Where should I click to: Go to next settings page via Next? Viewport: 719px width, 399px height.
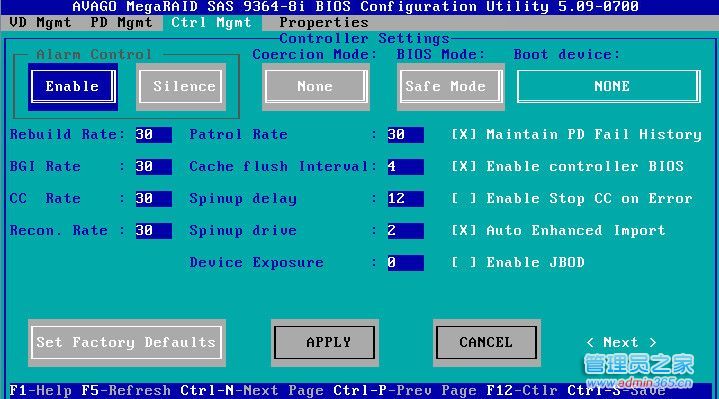621,343
